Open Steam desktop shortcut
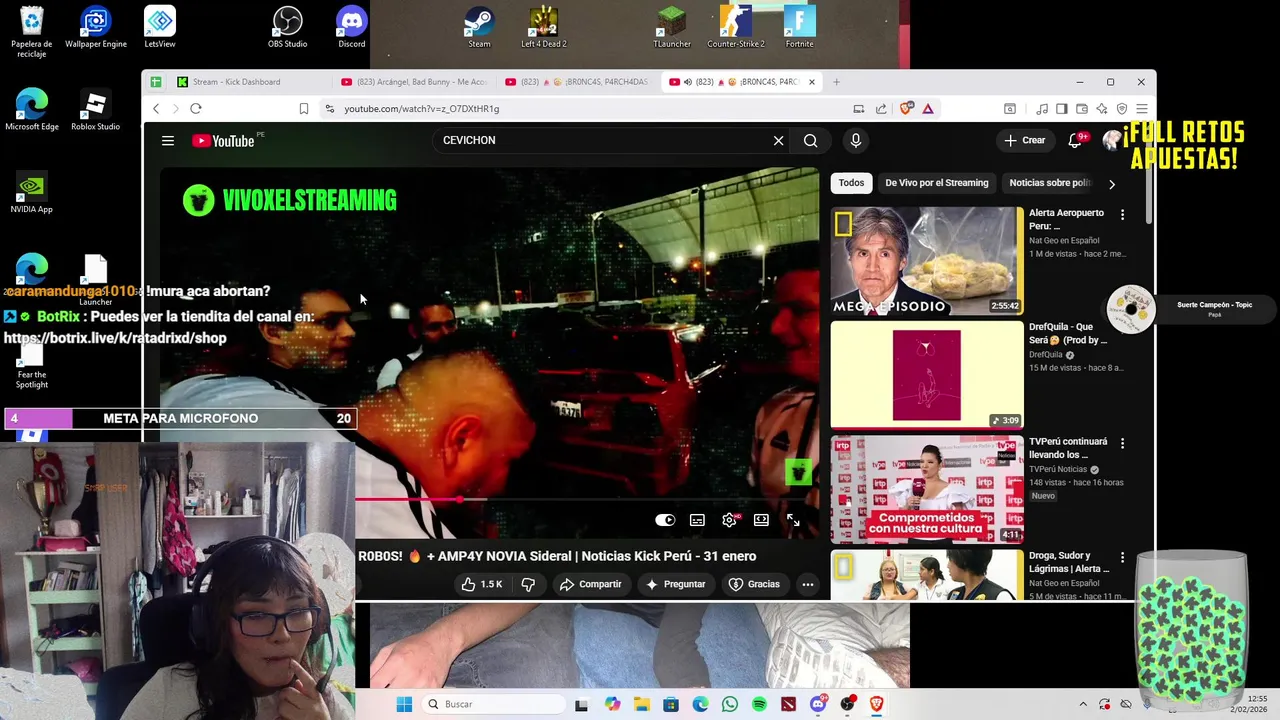This screenshot has width=1280, height=720. click(x=479, y=28)
